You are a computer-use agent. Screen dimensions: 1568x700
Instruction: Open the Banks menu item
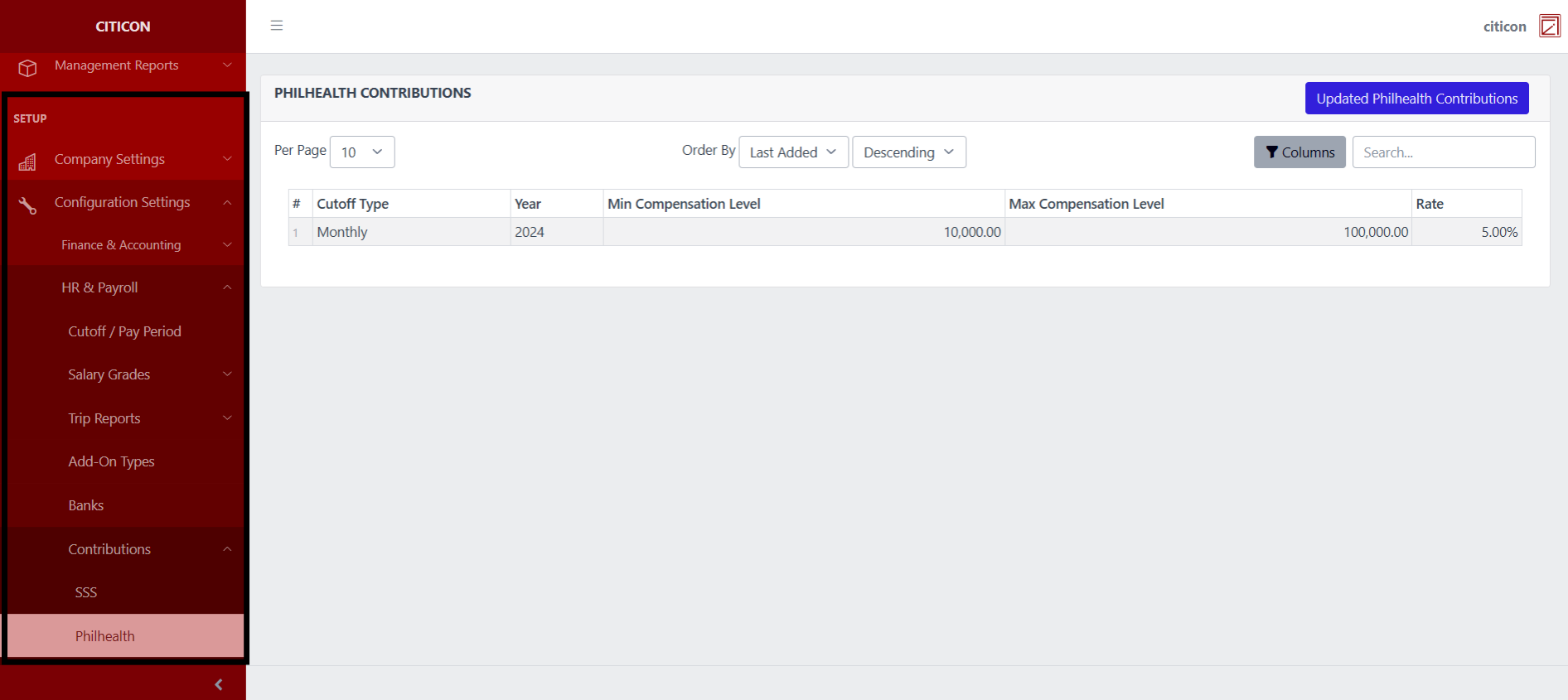pyautogui.click(x=86, y=505)
